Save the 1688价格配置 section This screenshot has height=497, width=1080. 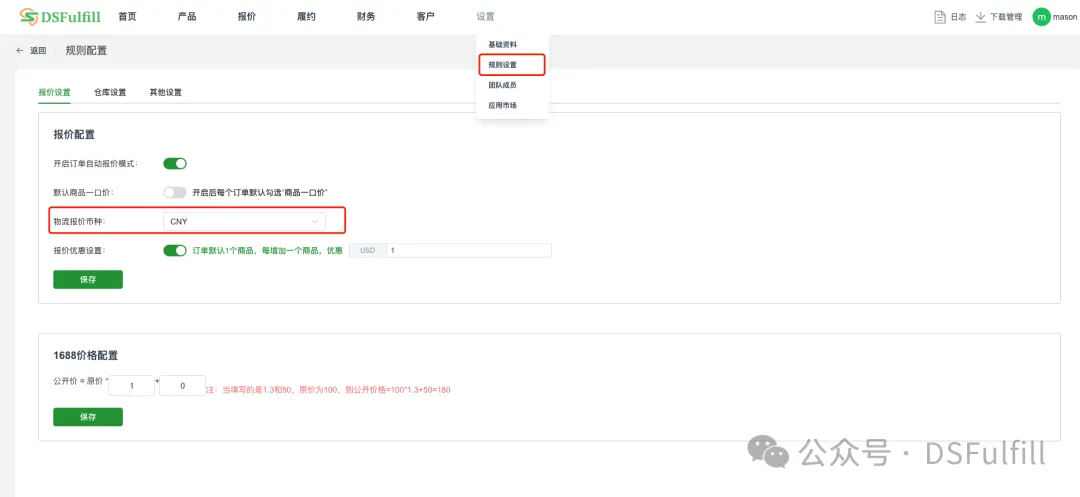pyautogui.click(x=88, y=417)
